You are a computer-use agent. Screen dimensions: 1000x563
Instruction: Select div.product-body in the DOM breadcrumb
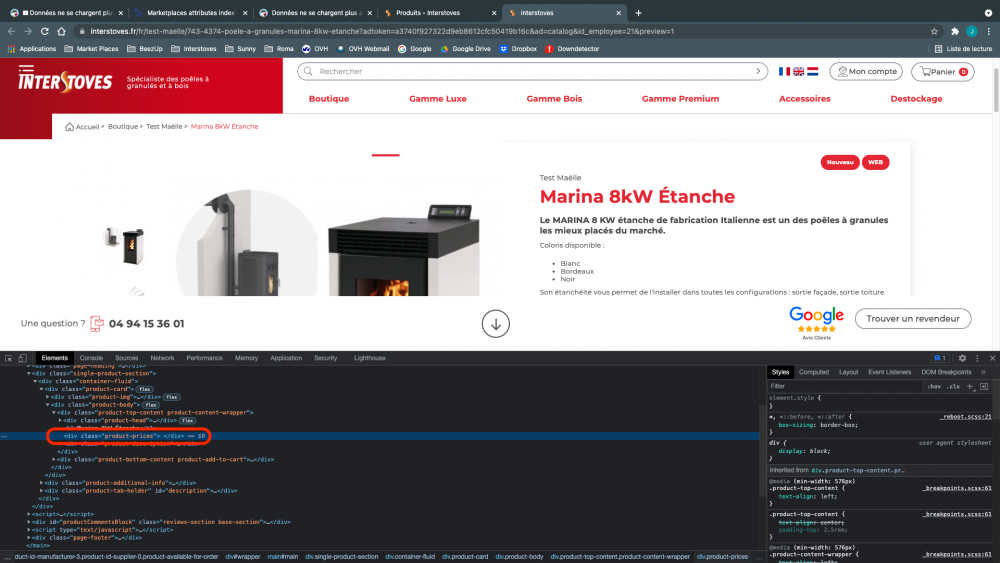(519, 557)
